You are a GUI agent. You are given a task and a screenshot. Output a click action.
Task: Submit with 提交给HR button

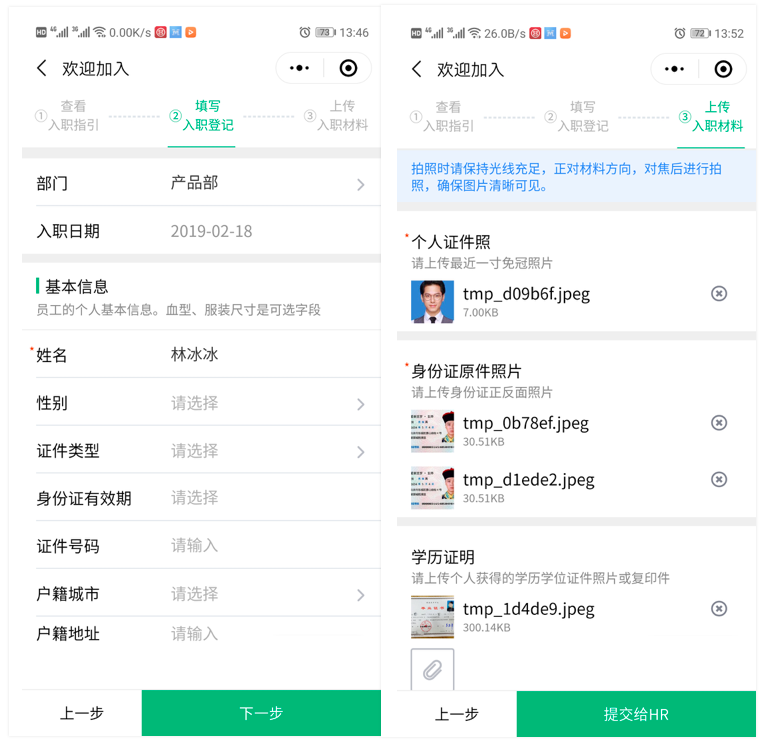point(636,714)
